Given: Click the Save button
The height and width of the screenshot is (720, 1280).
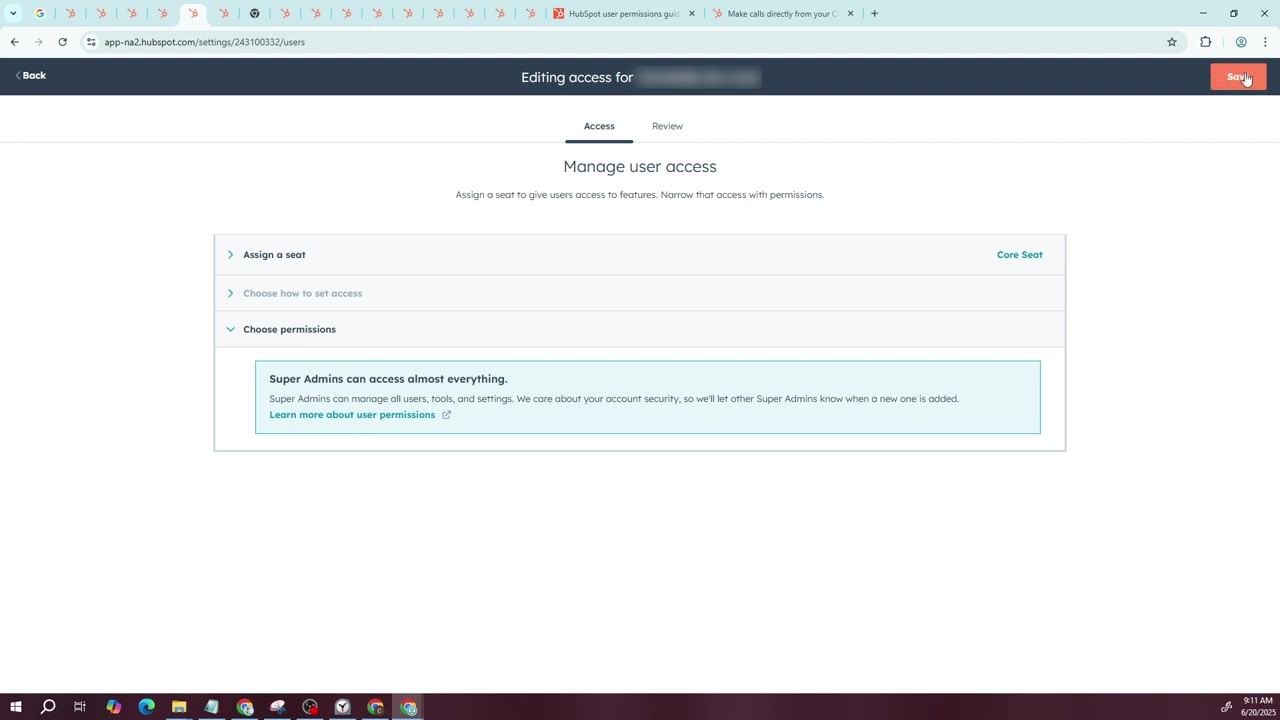Looking at the screenshot, I should [x=1238, y=77].
